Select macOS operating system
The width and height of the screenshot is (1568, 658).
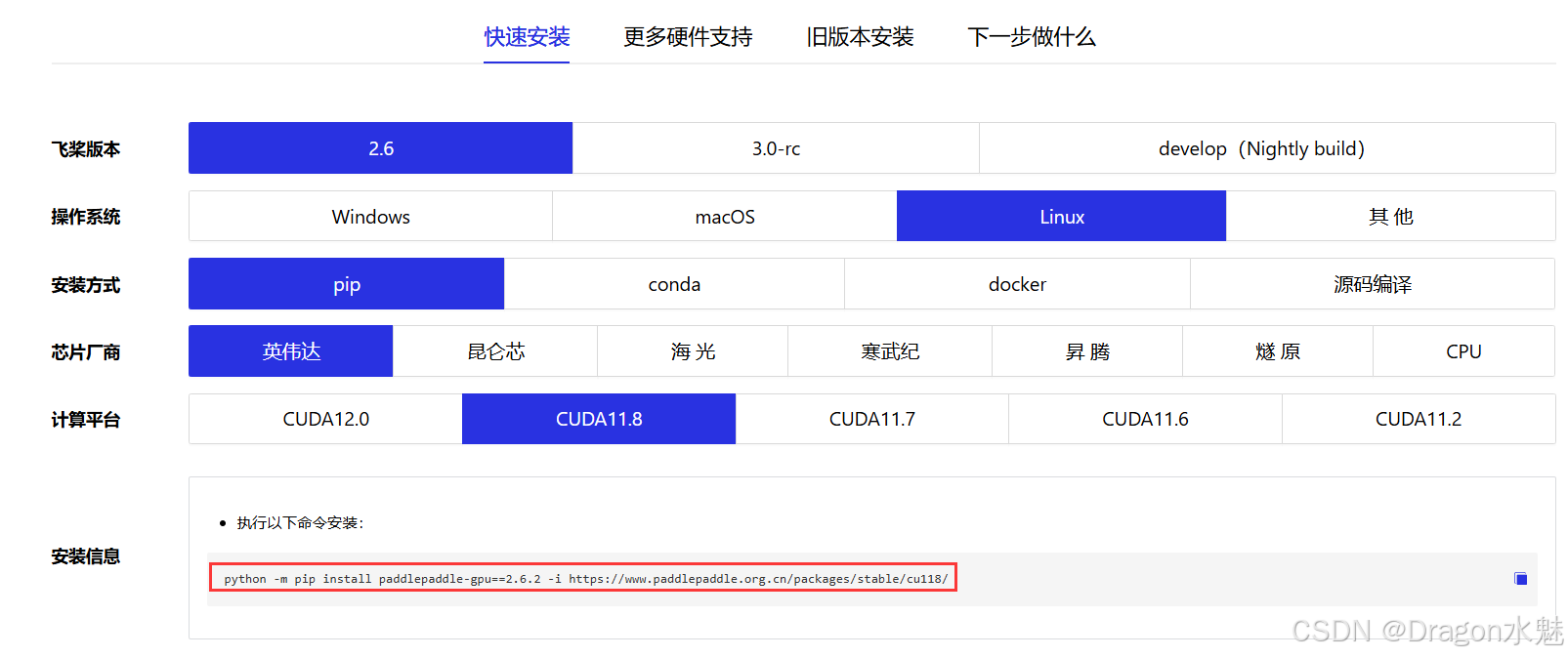[x=724, y=216]
